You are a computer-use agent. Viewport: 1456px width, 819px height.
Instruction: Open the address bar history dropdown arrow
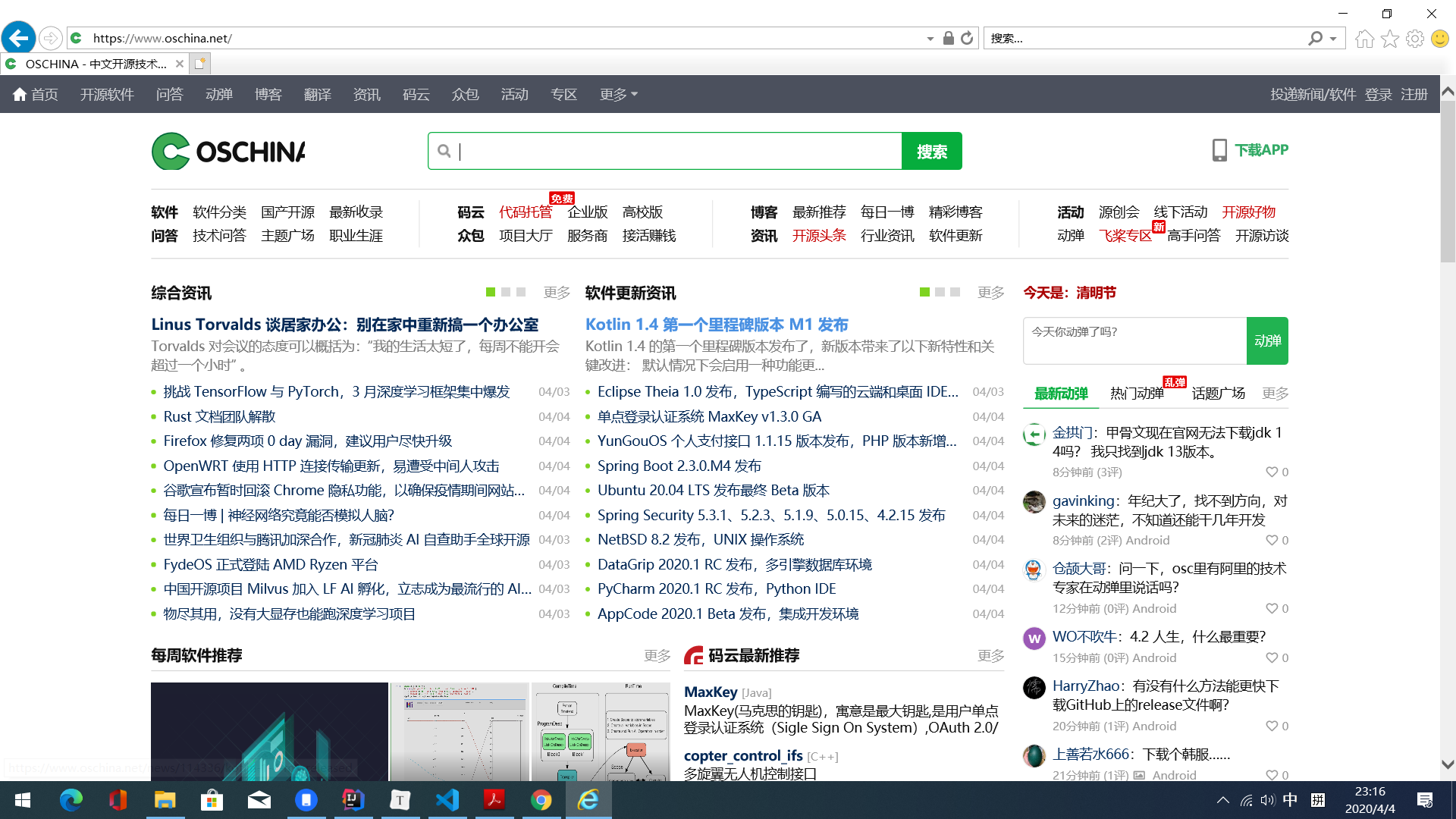[930, 39]
